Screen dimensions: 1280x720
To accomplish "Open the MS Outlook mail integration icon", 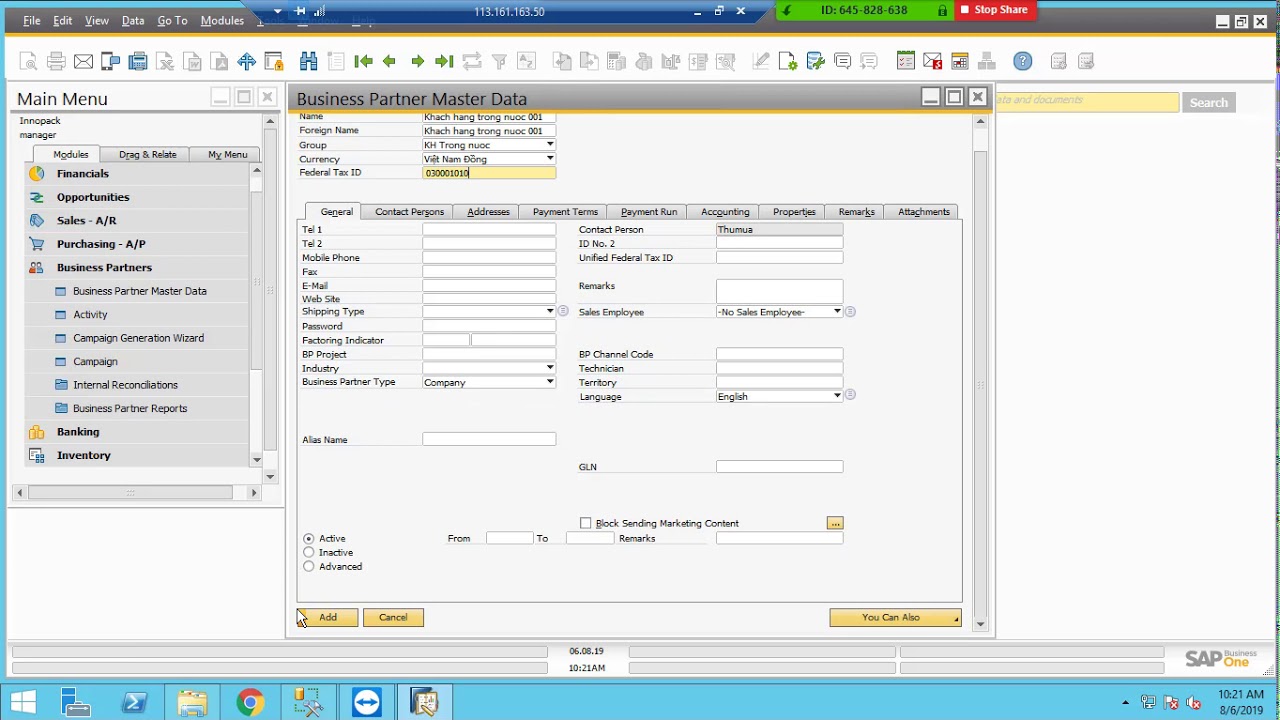I will coord(933,62).
